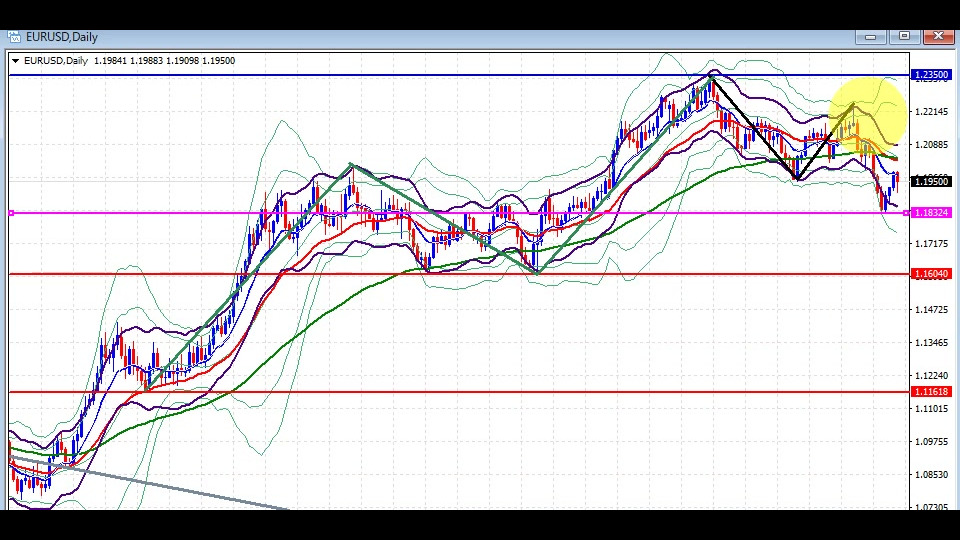Click the EURUSD,Daily title bar text

62,37
